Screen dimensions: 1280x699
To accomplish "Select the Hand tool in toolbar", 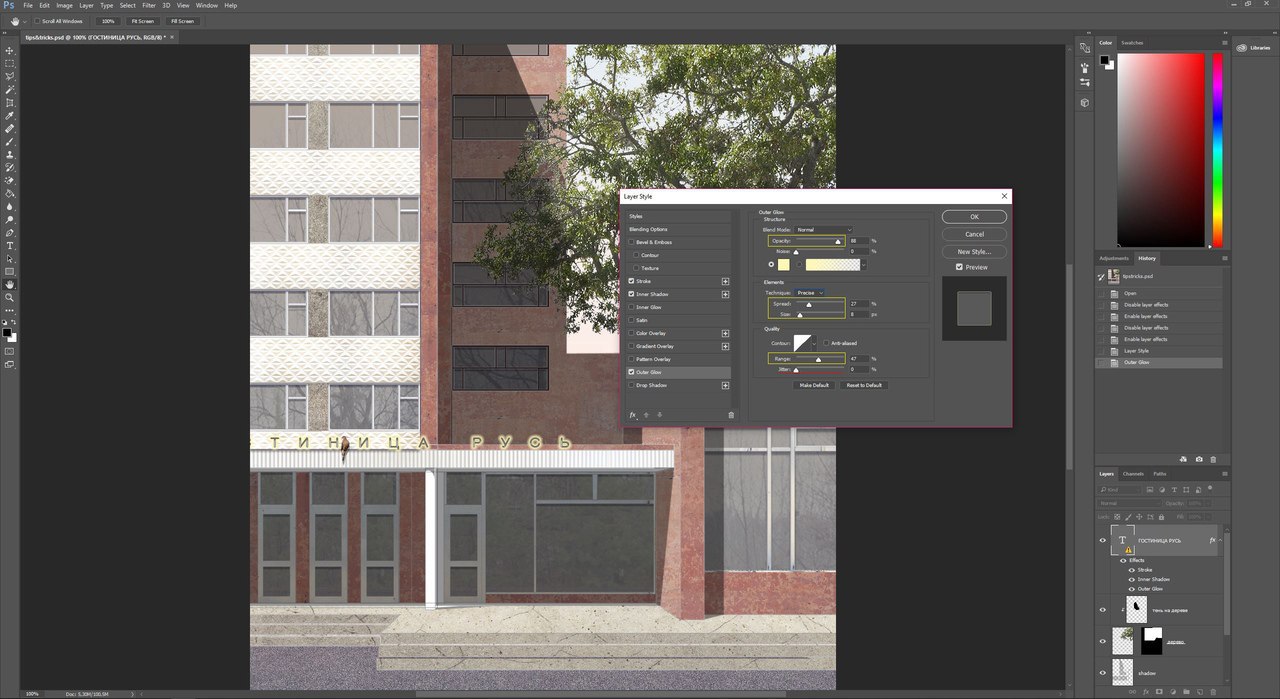I will (10, 284).
